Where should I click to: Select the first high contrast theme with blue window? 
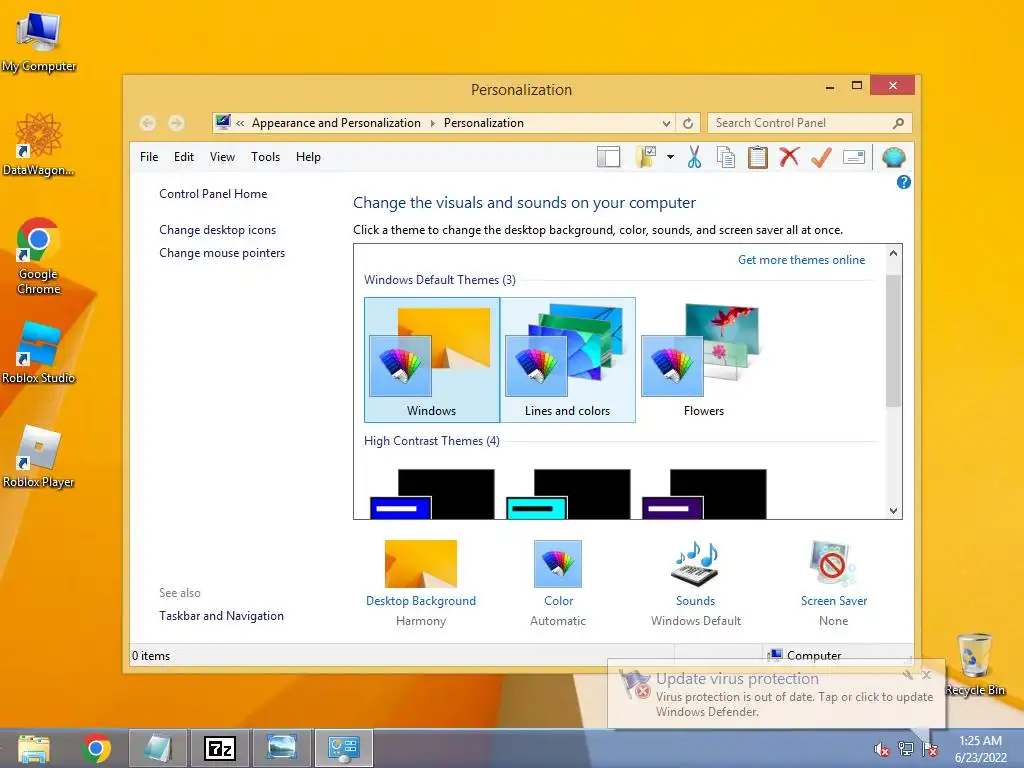point(432,494)
